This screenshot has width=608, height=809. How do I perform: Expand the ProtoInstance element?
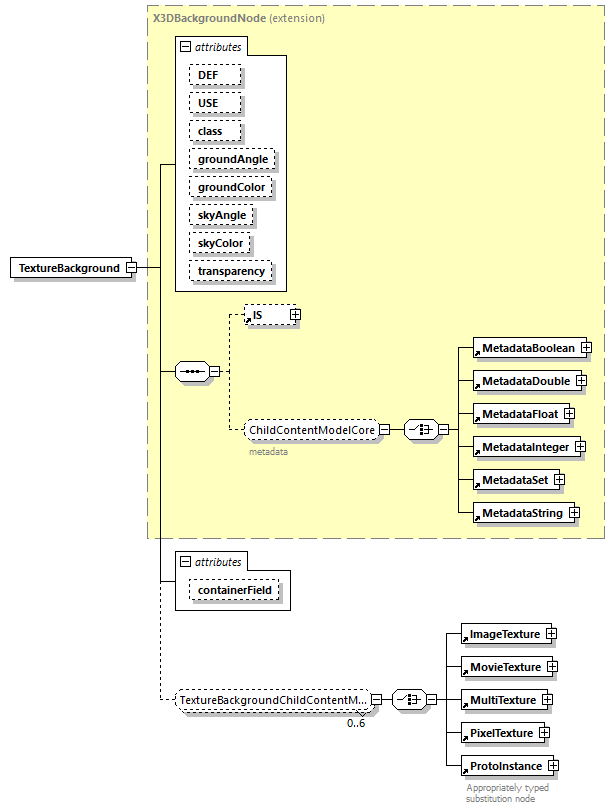point(553,766)
